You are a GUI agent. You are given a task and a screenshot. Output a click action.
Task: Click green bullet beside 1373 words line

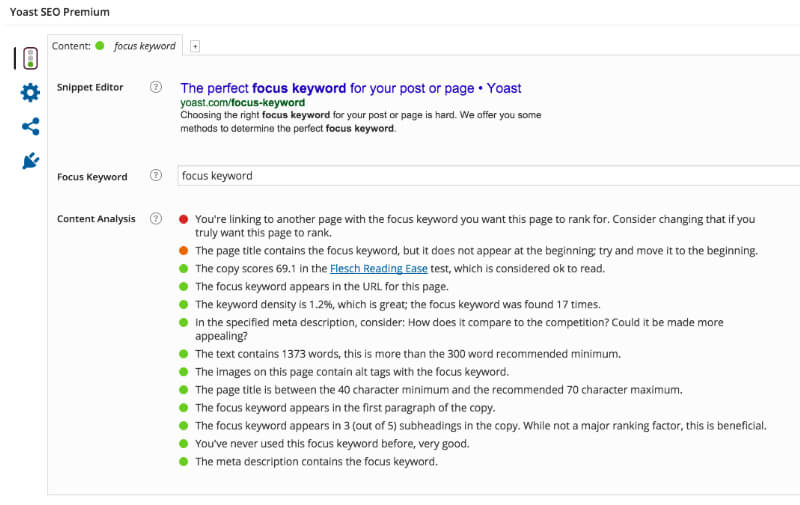point(184,354)
